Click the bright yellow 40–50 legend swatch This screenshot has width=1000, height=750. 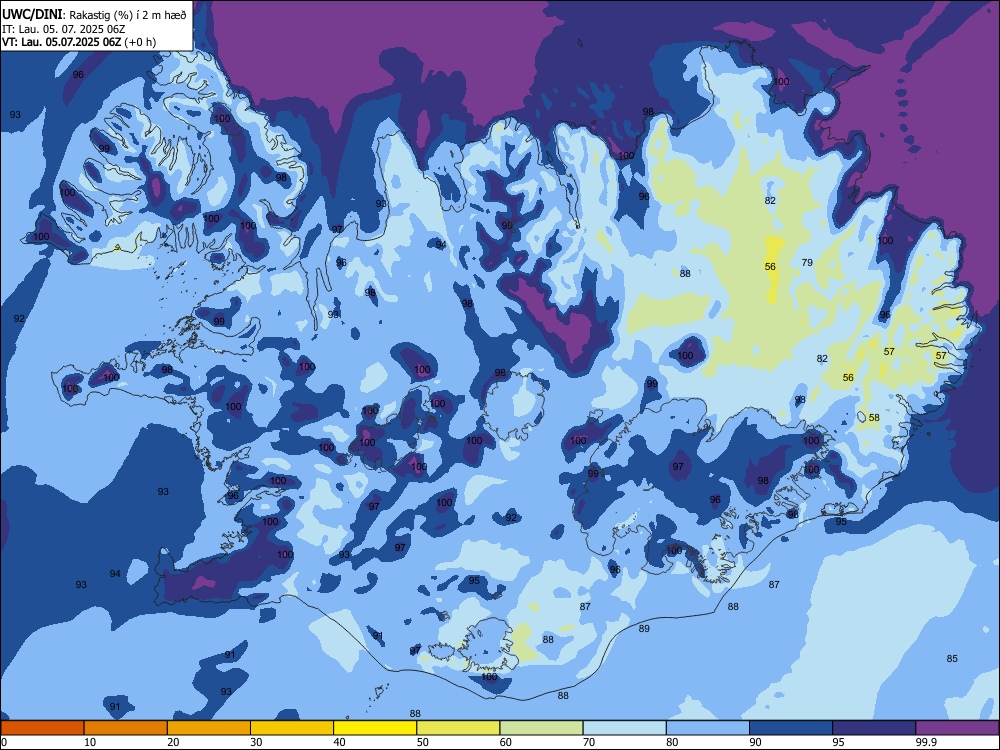pyautogui.click(x=375, y=728)
